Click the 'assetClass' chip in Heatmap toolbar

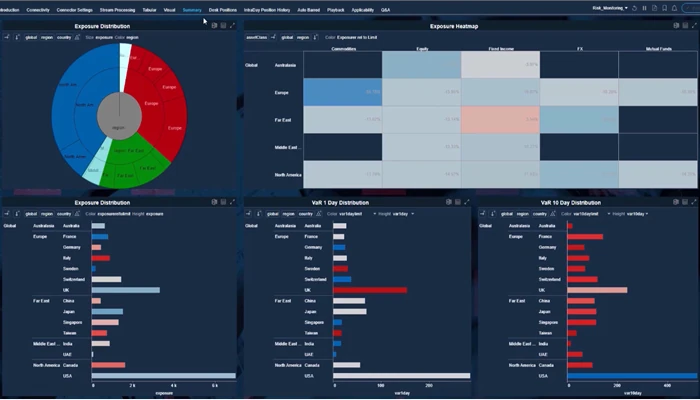(257, 38)
